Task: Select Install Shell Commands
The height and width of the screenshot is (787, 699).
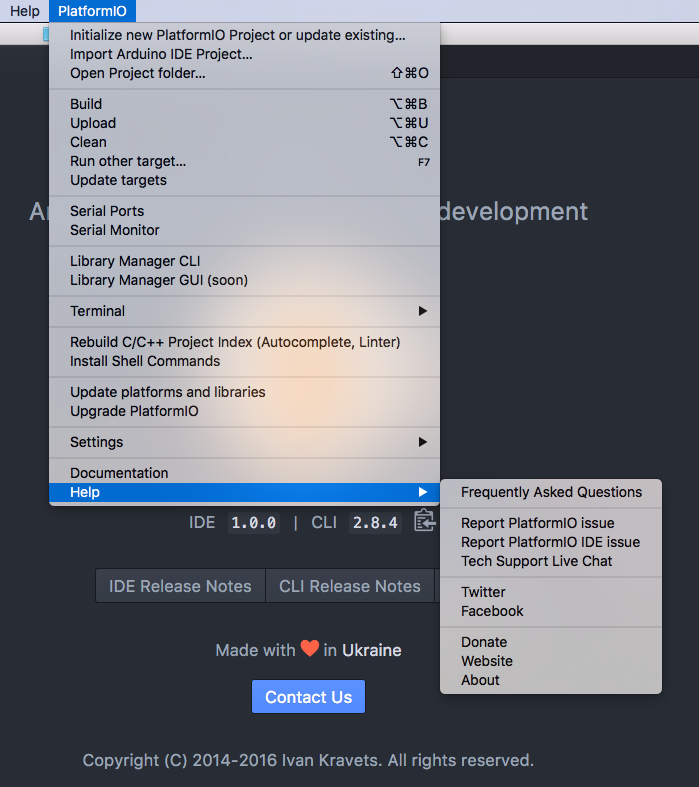Action: (x=244, y=361)
